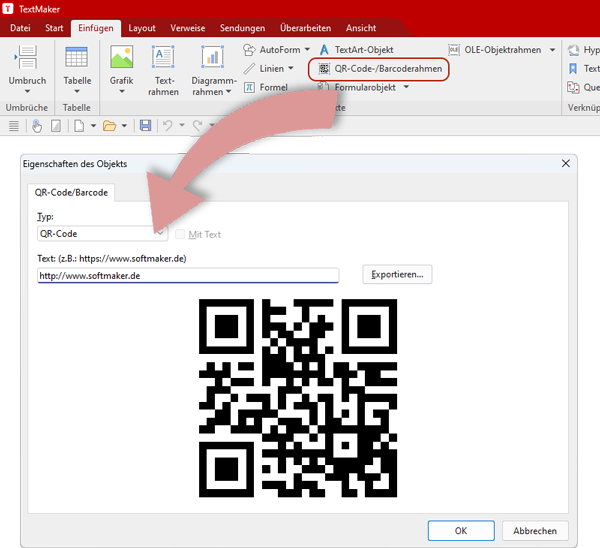Open the Verweise ribbon tab

point(188,28)
